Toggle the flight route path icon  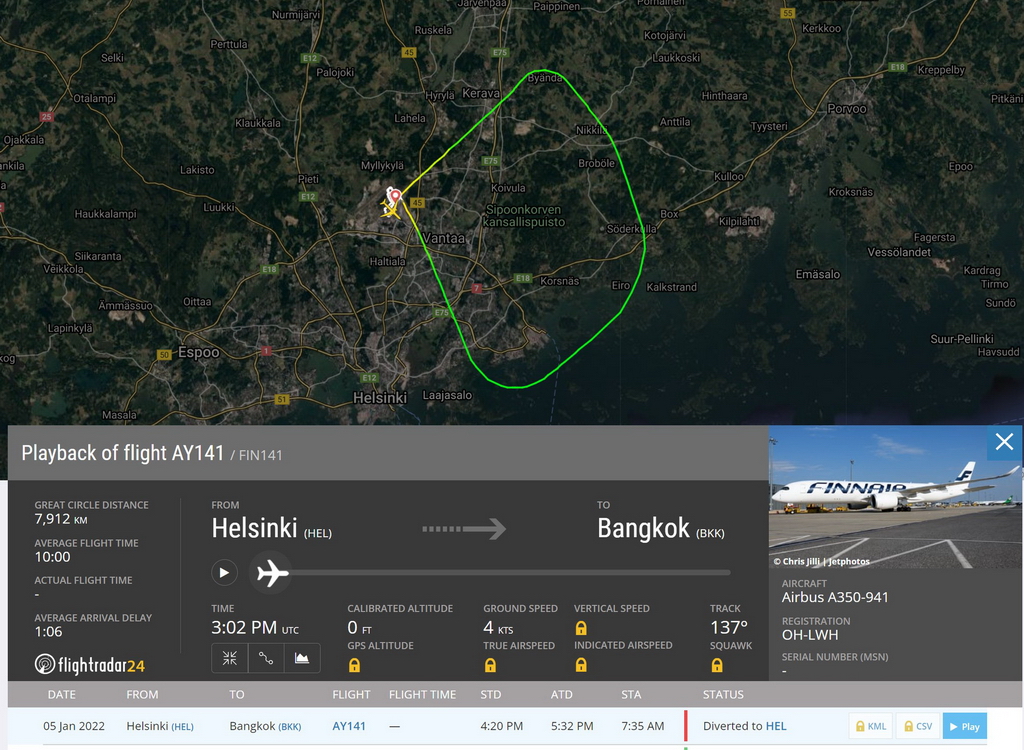click(x=266, y=658)
